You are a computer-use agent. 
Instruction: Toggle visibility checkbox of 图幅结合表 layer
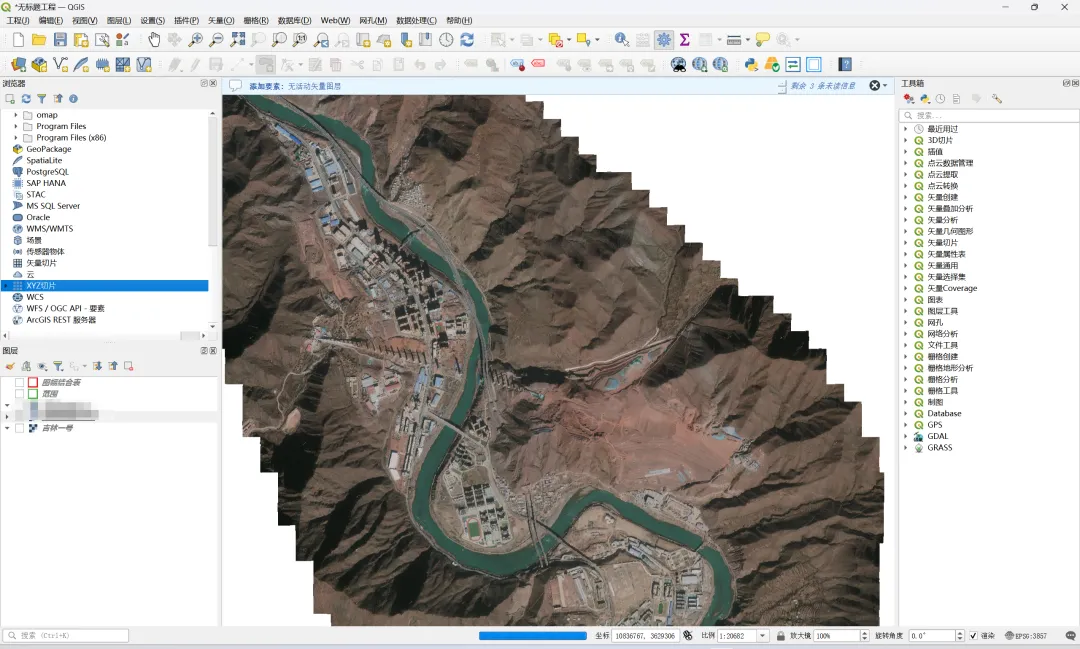[19, 382]
